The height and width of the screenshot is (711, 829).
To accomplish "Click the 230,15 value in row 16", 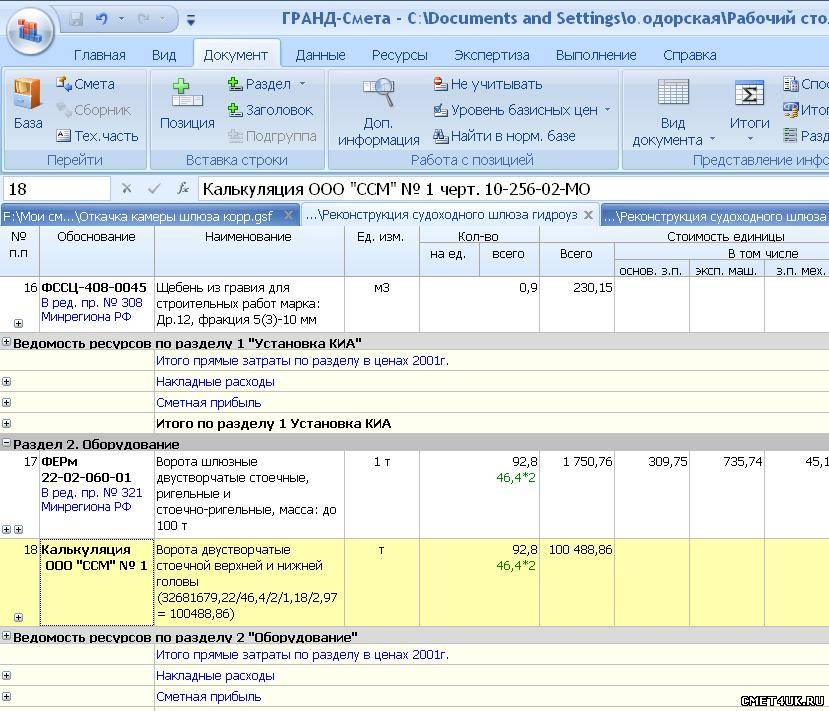I will coord(593,288).
